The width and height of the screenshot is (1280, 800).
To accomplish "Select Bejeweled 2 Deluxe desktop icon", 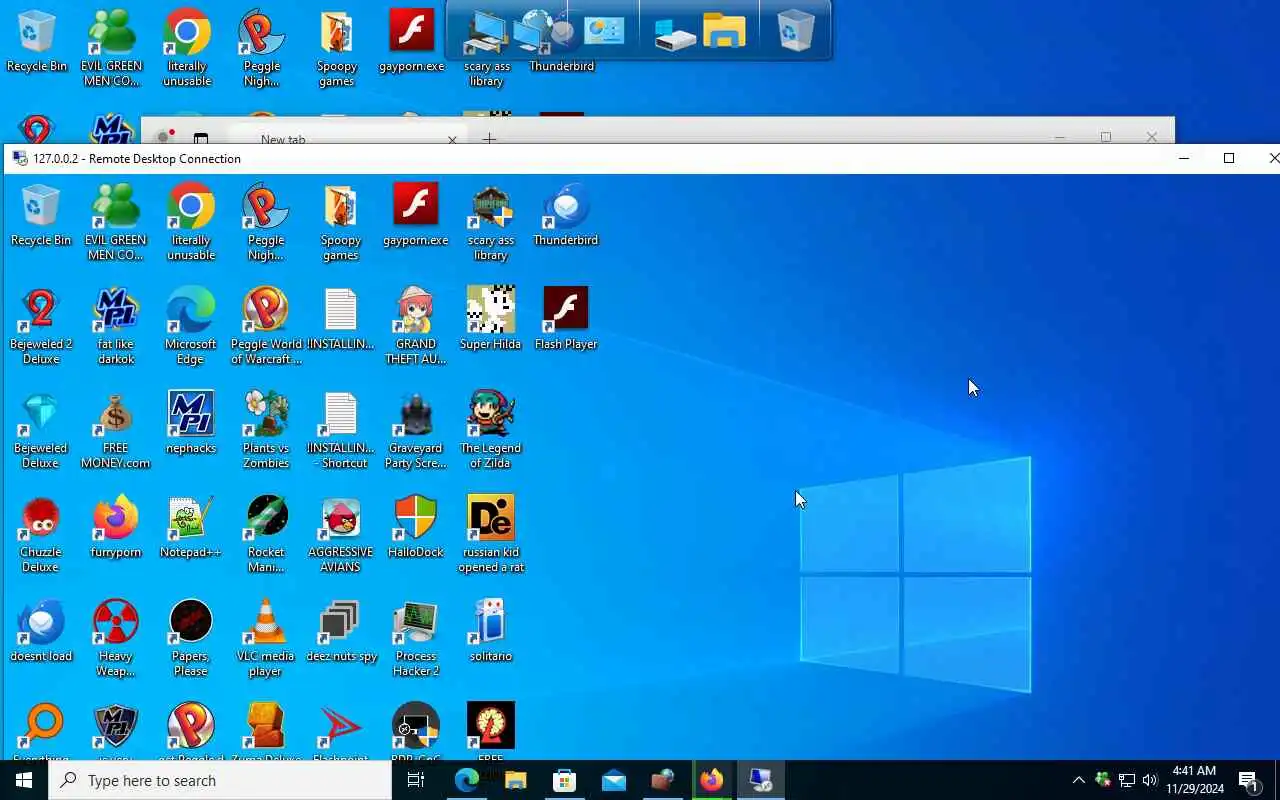I will pyautogui.click(x=41, y=326).
